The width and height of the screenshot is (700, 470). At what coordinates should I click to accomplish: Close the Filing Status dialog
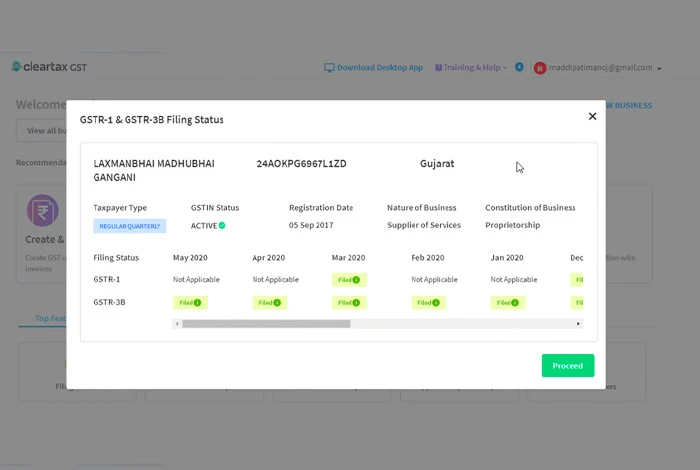[592, 117]
